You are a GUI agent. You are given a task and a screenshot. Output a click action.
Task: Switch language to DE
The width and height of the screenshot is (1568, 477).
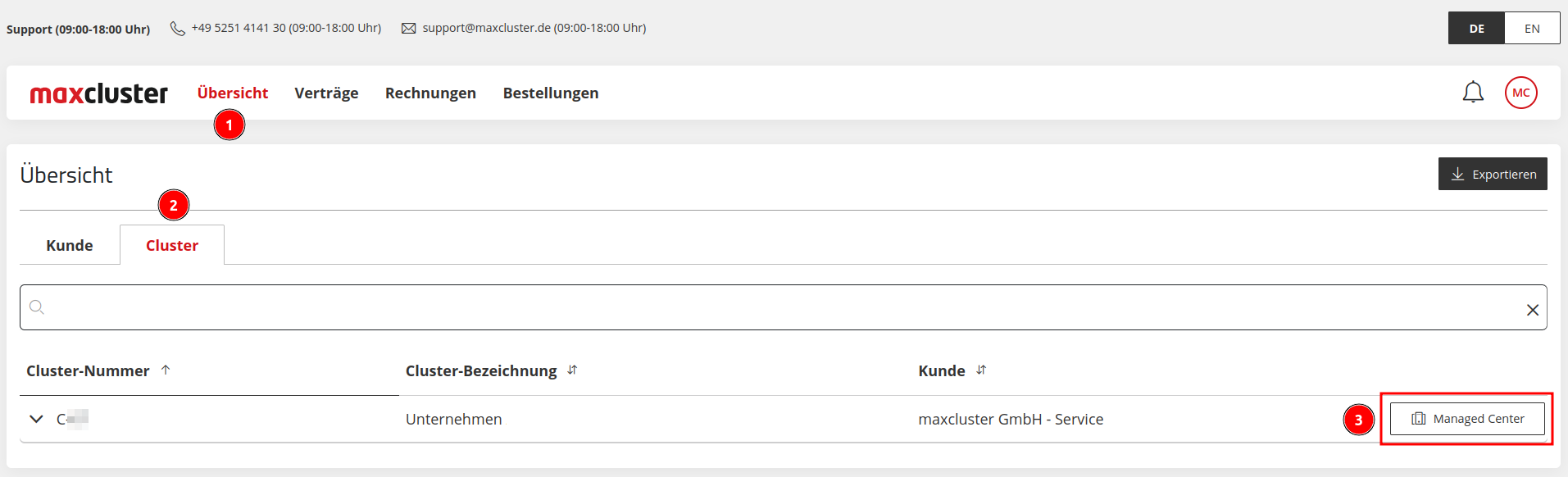point(1476,28)
